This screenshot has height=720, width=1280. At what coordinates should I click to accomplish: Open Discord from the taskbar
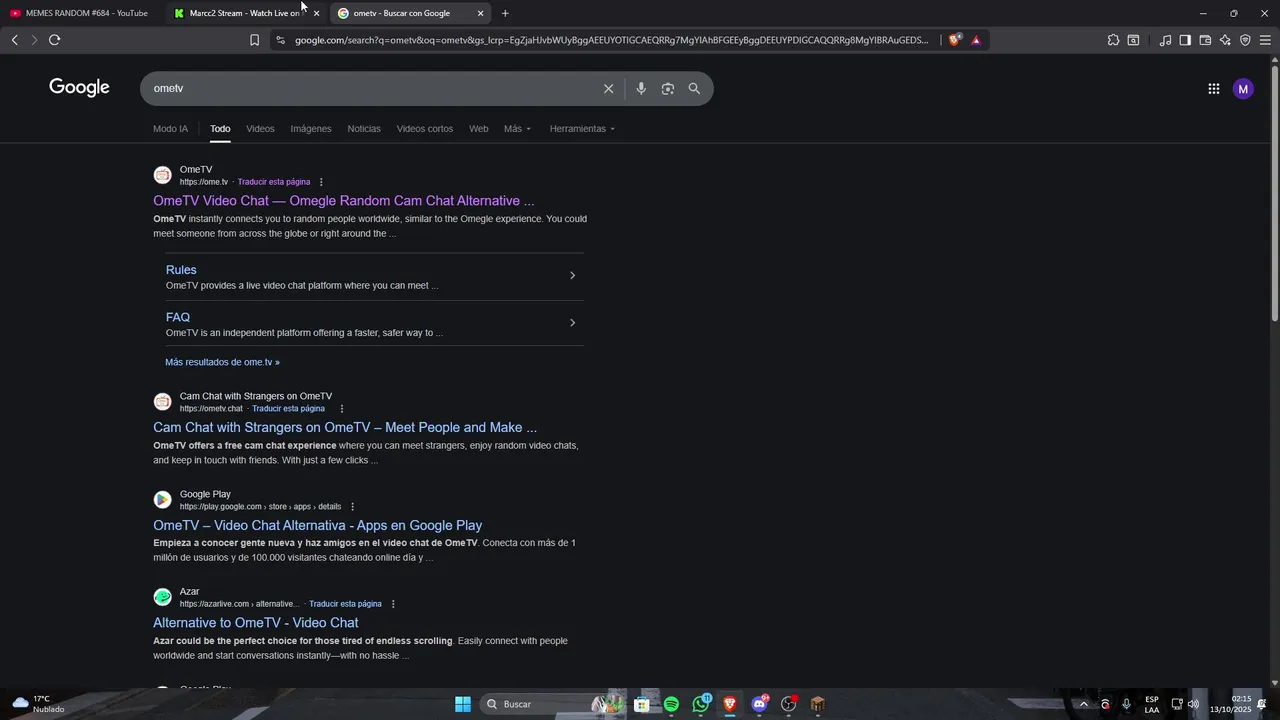(759, 704)
